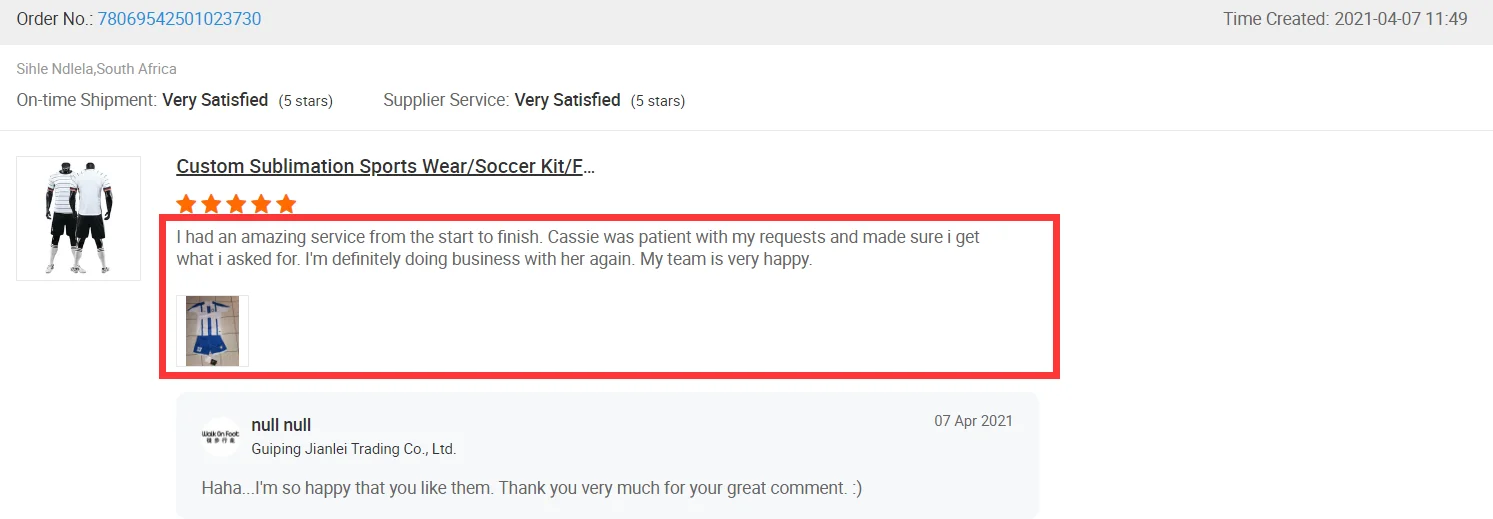Click the second orange rating star
The height and width of the screenshot is (519, 1493).
[x=211, y=204]
